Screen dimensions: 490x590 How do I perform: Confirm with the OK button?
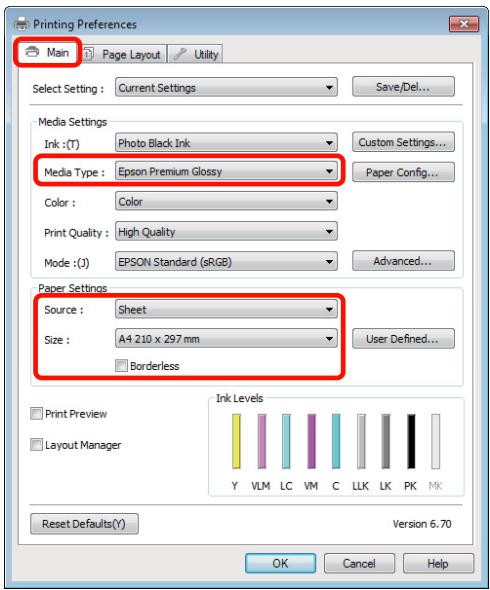click(280, 563)
